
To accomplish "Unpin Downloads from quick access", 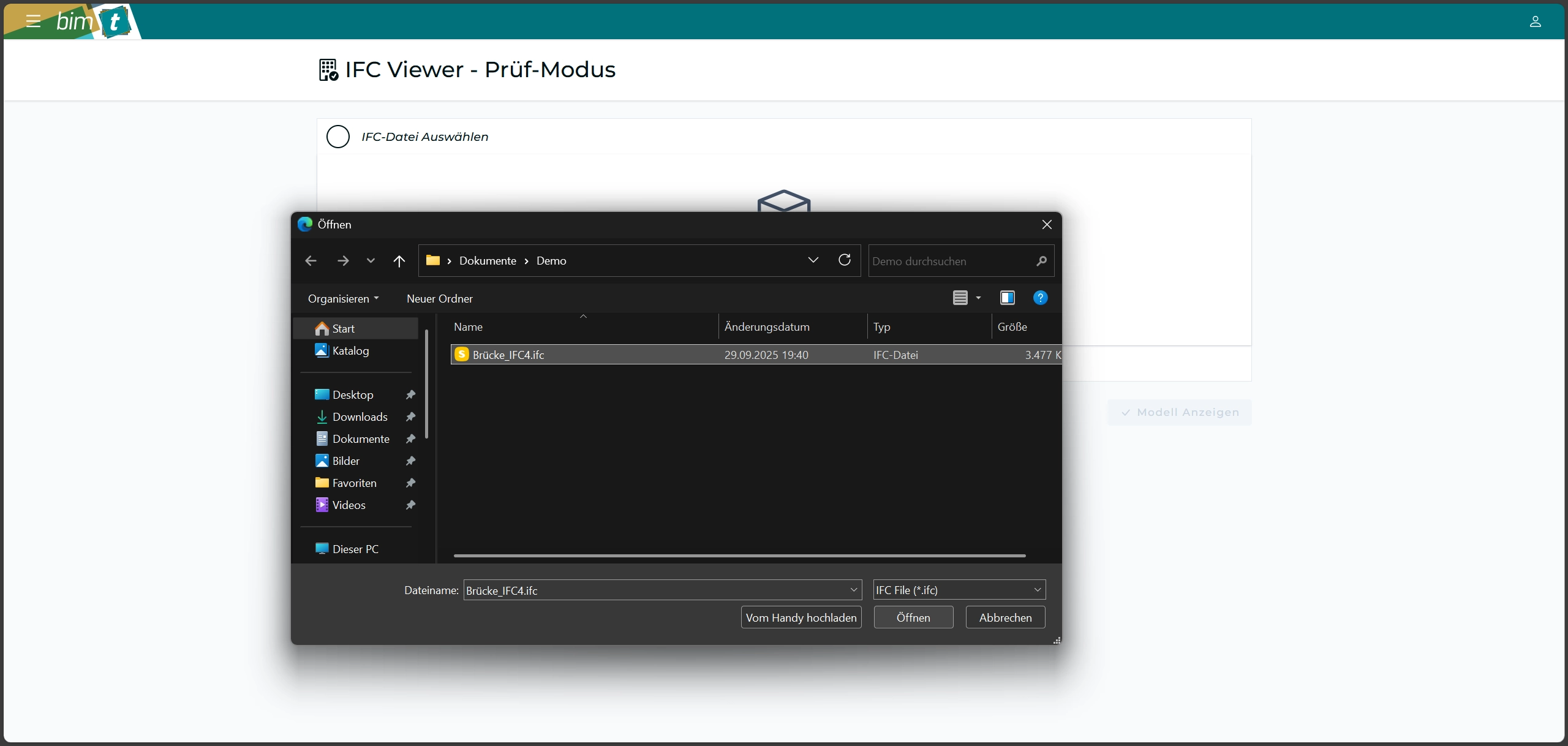I will point(410,417).
